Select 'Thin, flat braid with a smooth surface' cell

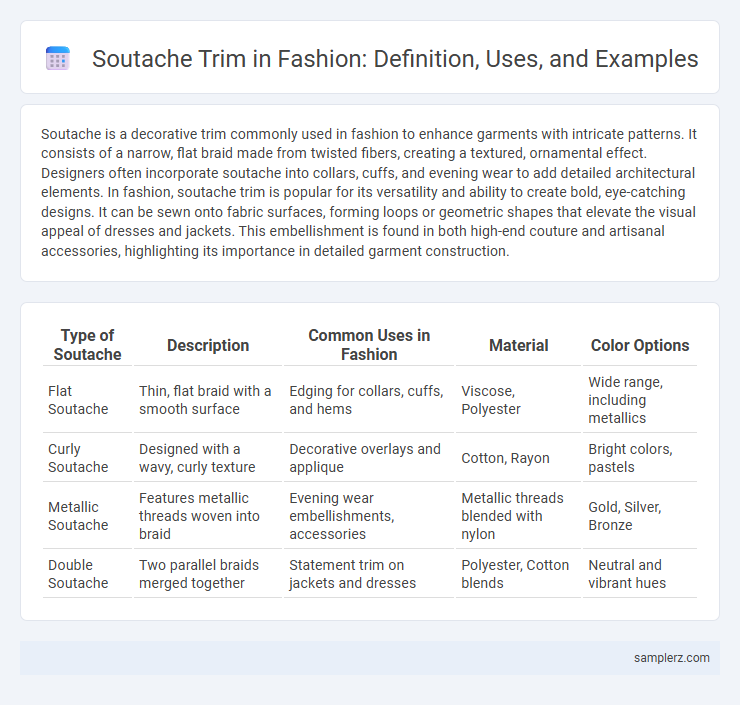tap(208, 400)
